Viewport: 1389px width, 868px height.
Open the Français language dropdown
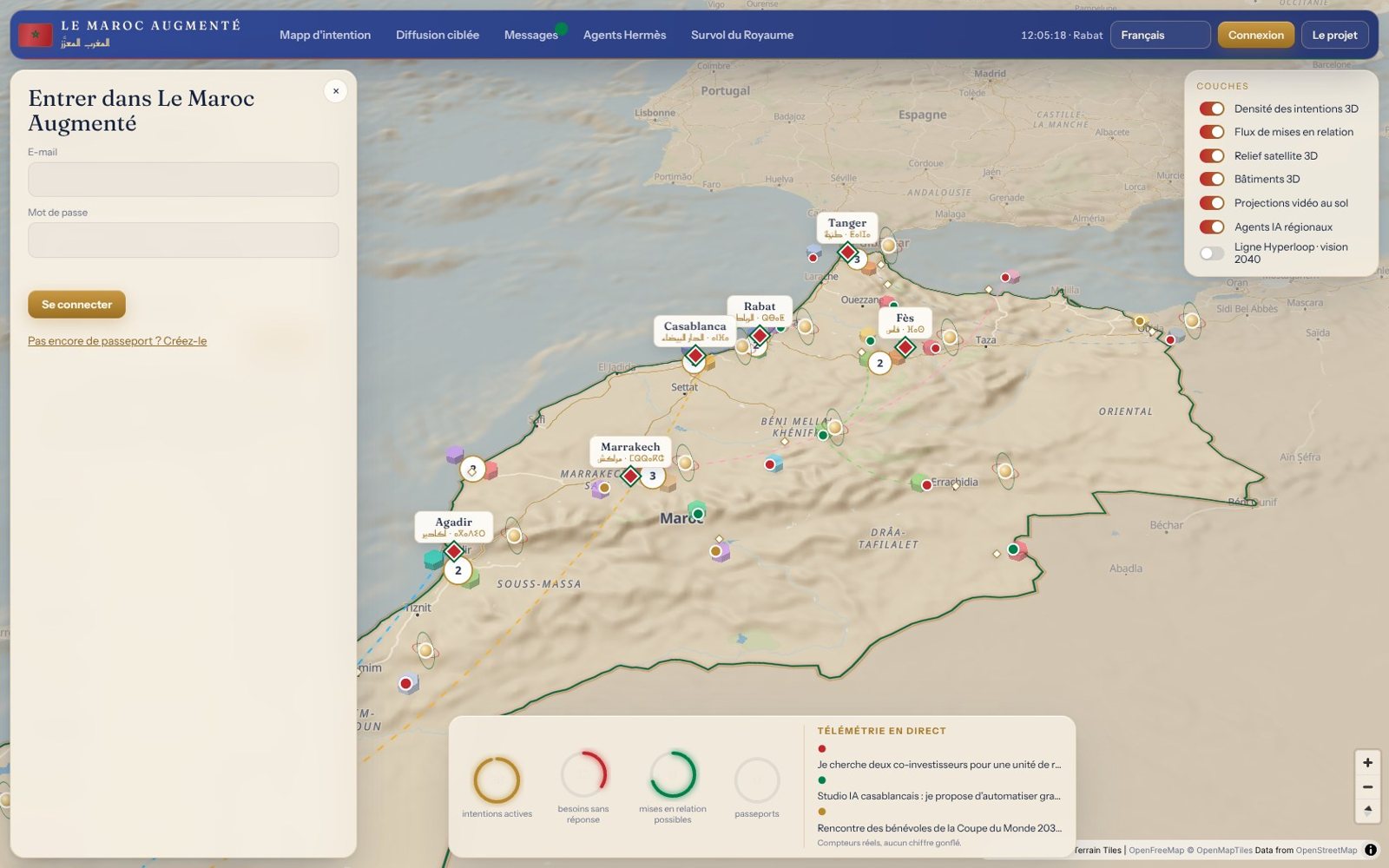1160,35
